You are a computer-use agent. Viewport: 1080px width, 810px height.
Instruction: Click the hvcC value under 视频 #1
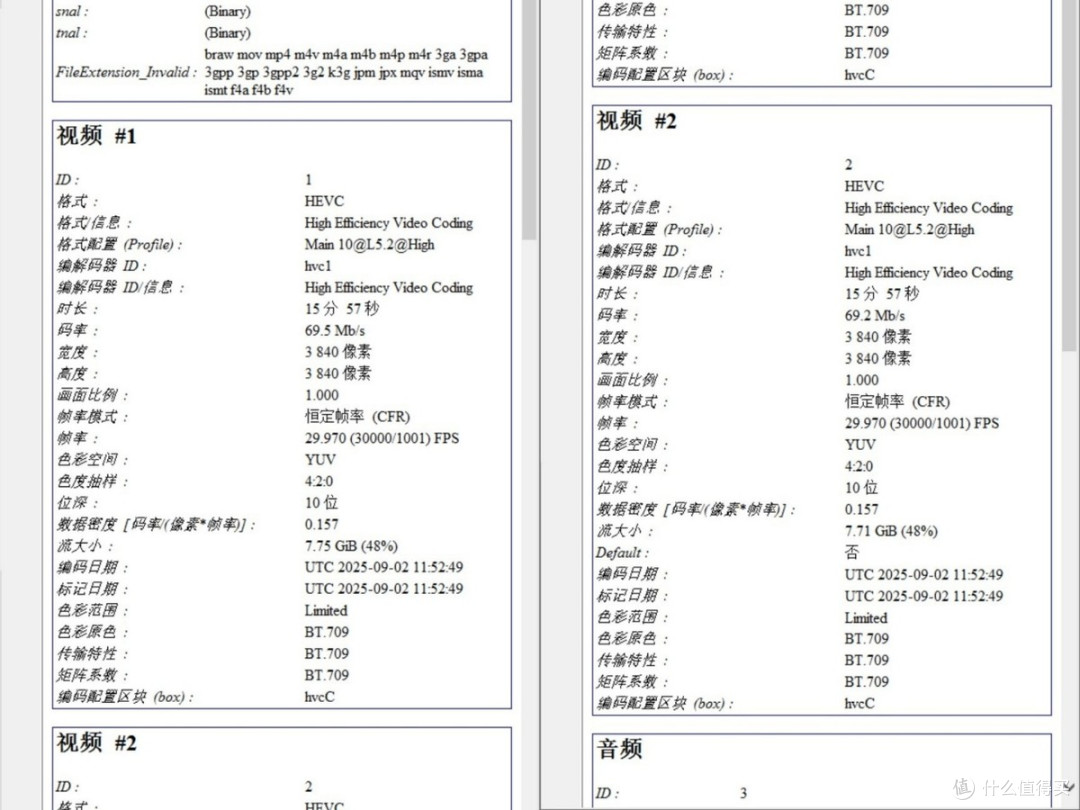point(320,697)
